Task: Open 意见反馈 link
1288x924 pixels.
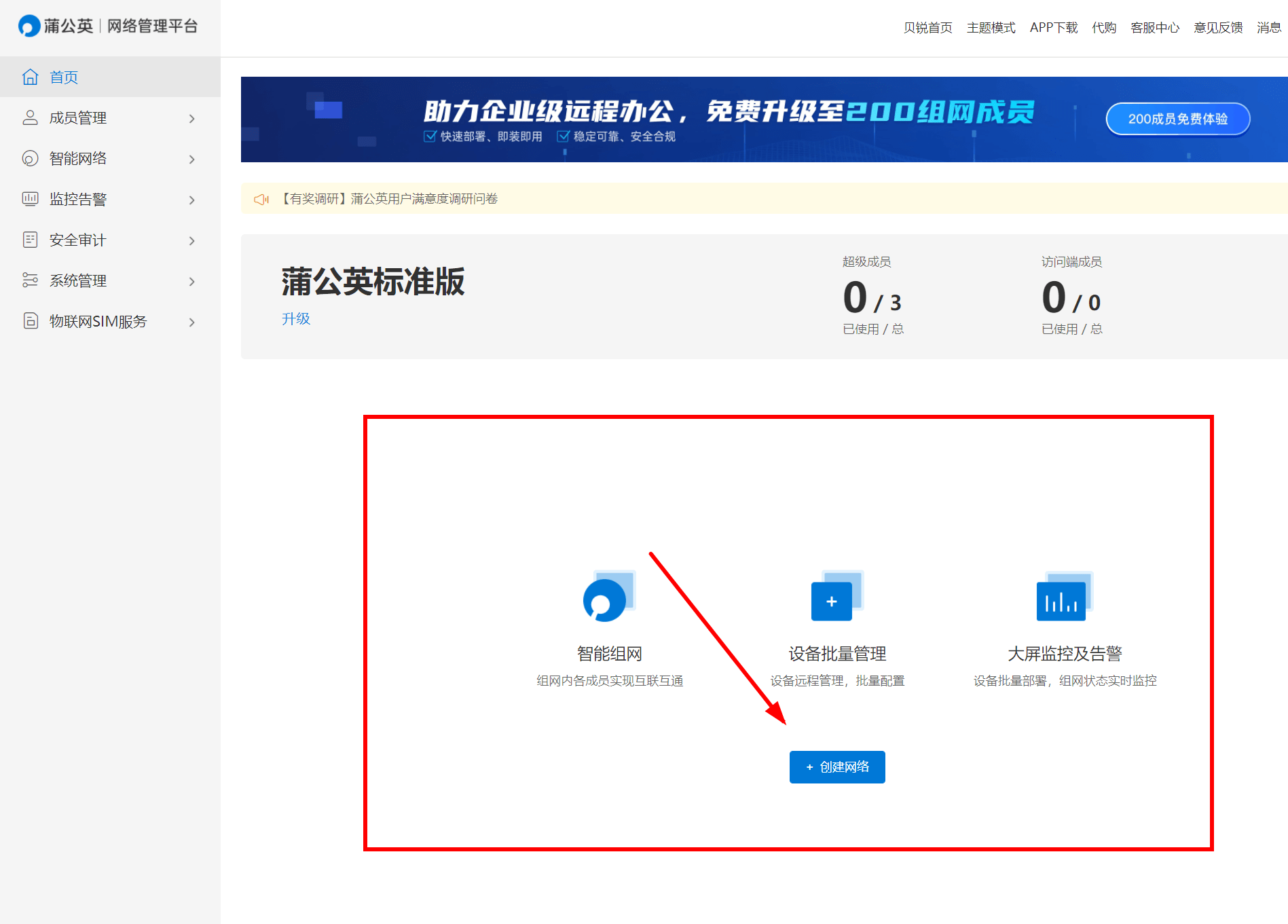Action: [1218, 28]
